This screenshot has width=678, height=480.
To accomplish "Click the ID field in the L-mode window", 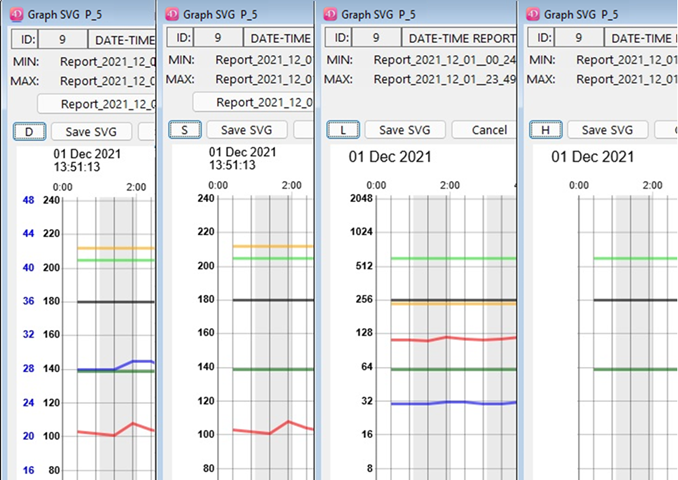I will pos(376,37).
